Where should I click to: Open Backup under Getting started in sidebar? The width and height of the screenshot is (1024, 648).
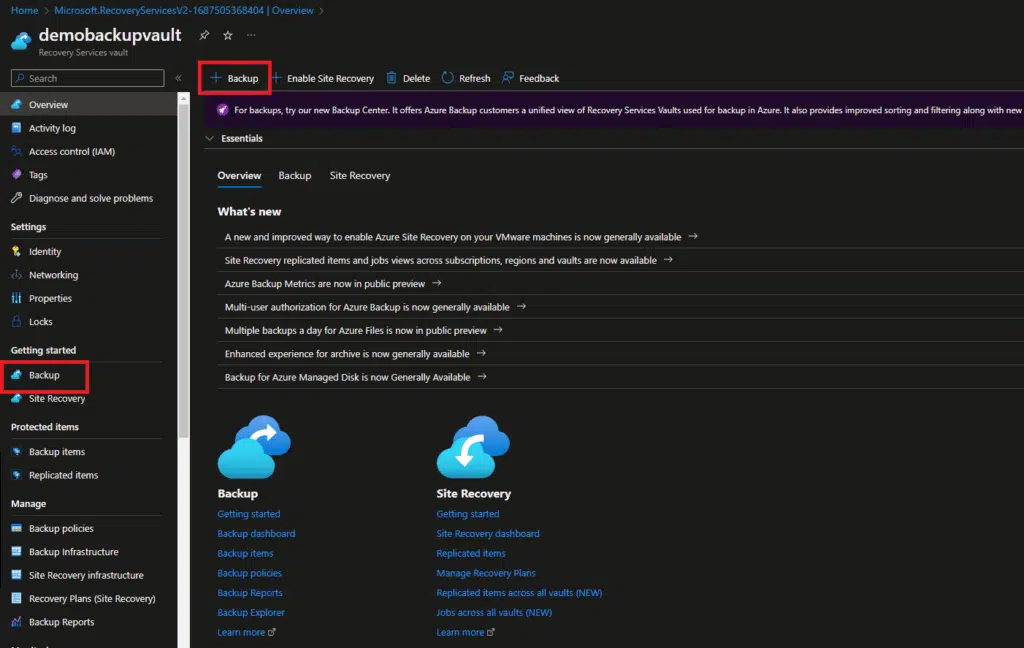[x=44, y=375]
